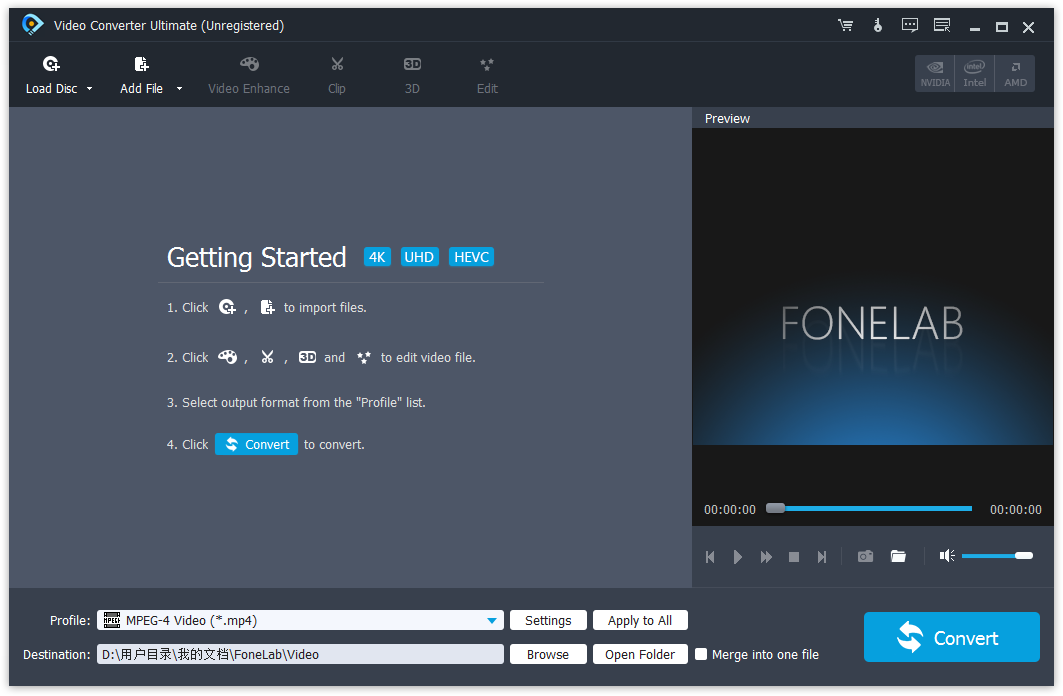Start conversion with large Convert button
This screenshot has width=1063, height=696.
pos(951,637)
